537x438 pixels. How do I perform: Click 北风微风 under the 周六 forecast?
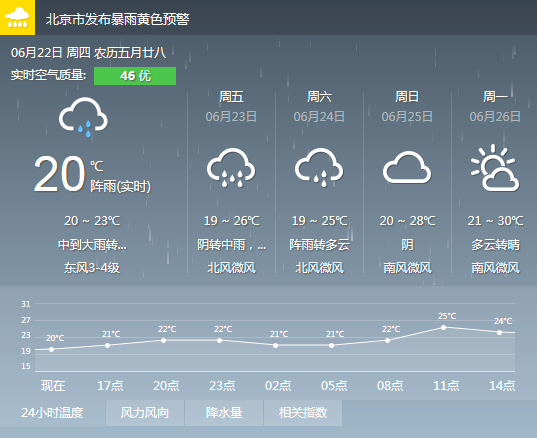click(x=319, y=268)
